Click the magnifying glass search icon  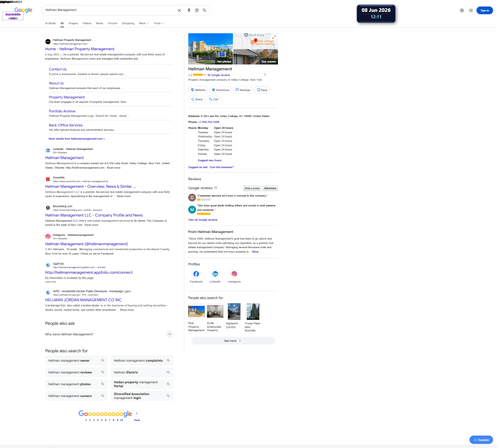(x=204, y=10)
